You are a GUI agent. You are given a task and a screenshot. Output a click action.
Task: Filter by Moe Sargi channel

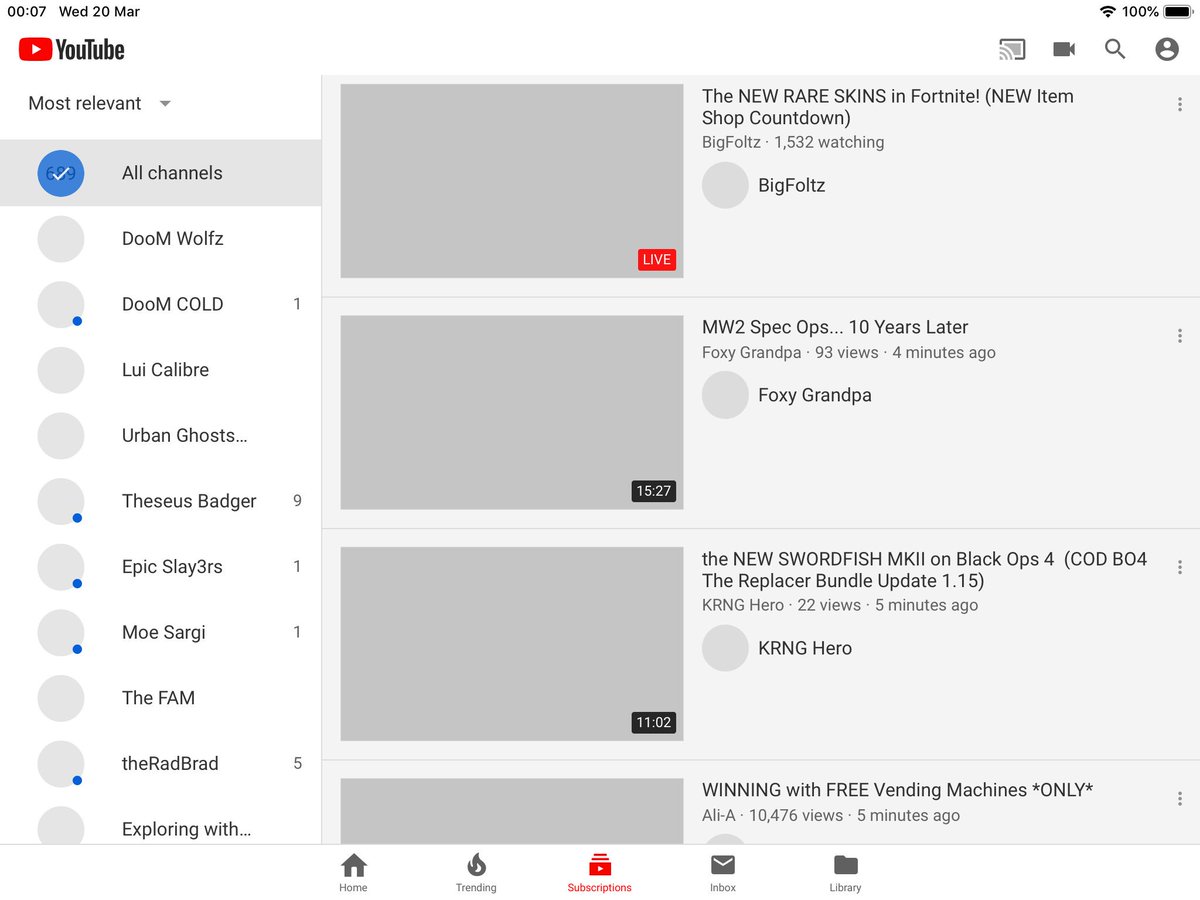[160, 632]
